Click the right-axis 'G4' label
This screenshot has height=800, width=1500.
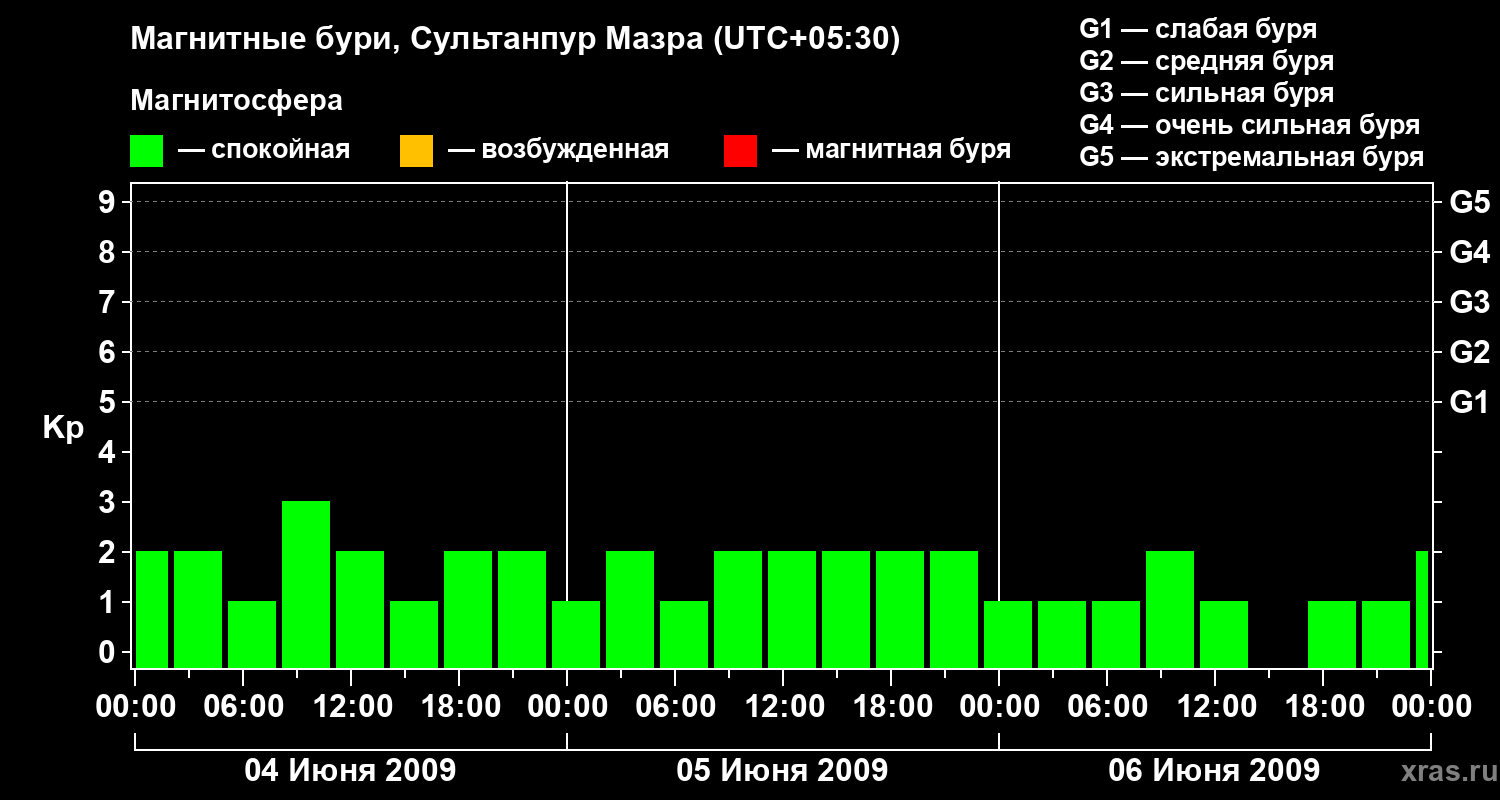pos(1470,253)
